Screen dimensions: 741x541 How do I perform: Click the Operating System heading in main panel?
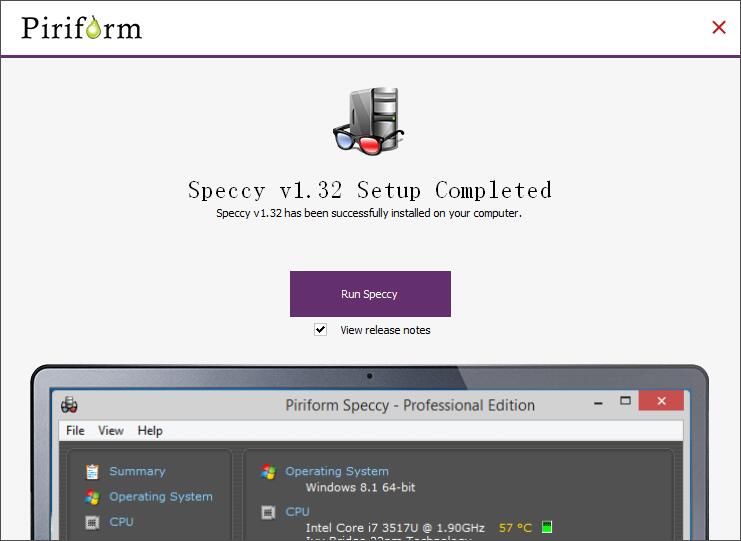click(x=337, y=472)
